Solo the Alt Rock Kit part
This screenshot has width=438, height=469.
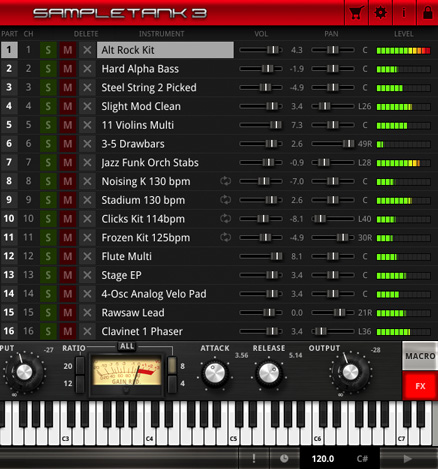click(x=48, y=50)
